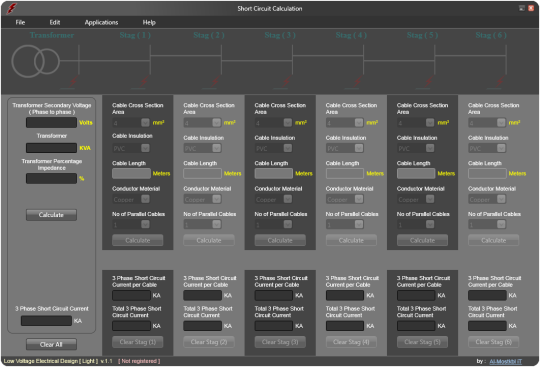540x367 pixels.
Task: Click the Clear Stag (5) button
Action: (423, 342)
